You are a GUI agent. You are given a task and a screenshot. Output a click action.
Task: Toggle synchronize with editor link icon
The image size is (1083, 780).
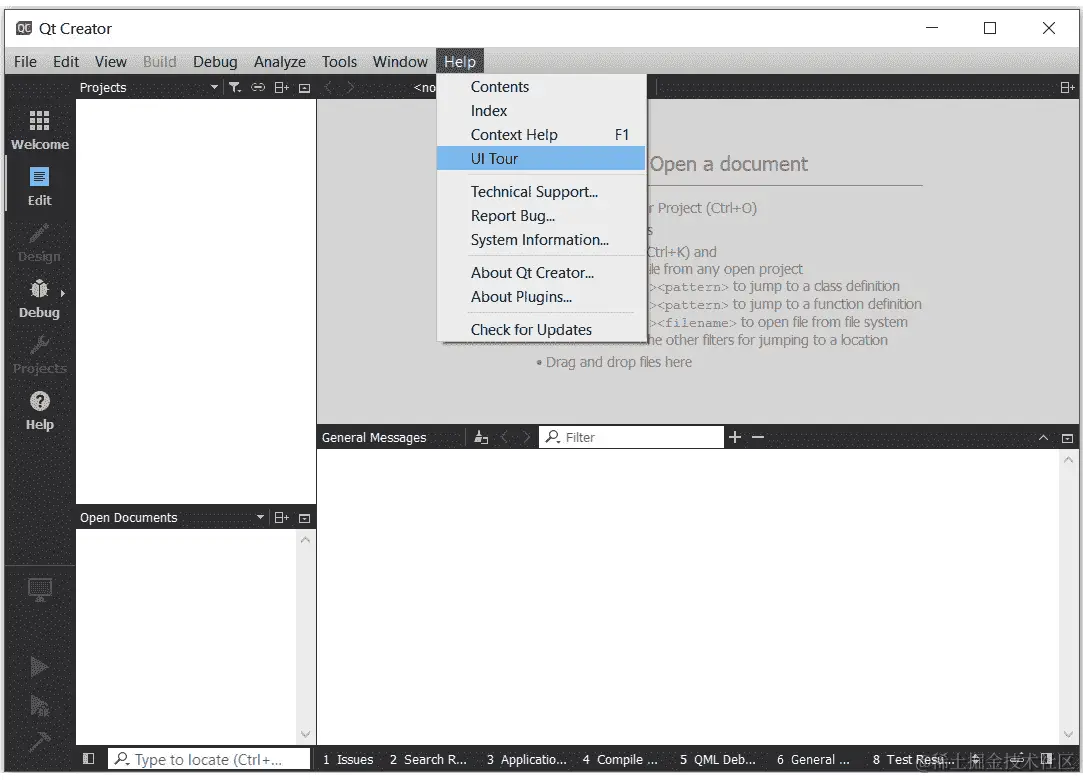(x=258, y=87)
